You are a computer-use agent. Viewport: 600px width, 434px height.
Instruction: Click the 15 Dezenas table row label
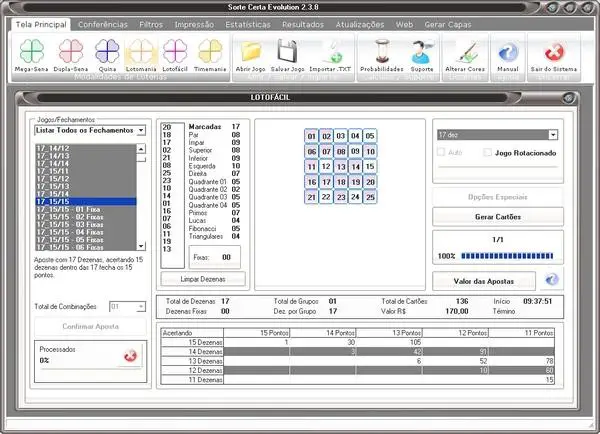tap(192, 342)
